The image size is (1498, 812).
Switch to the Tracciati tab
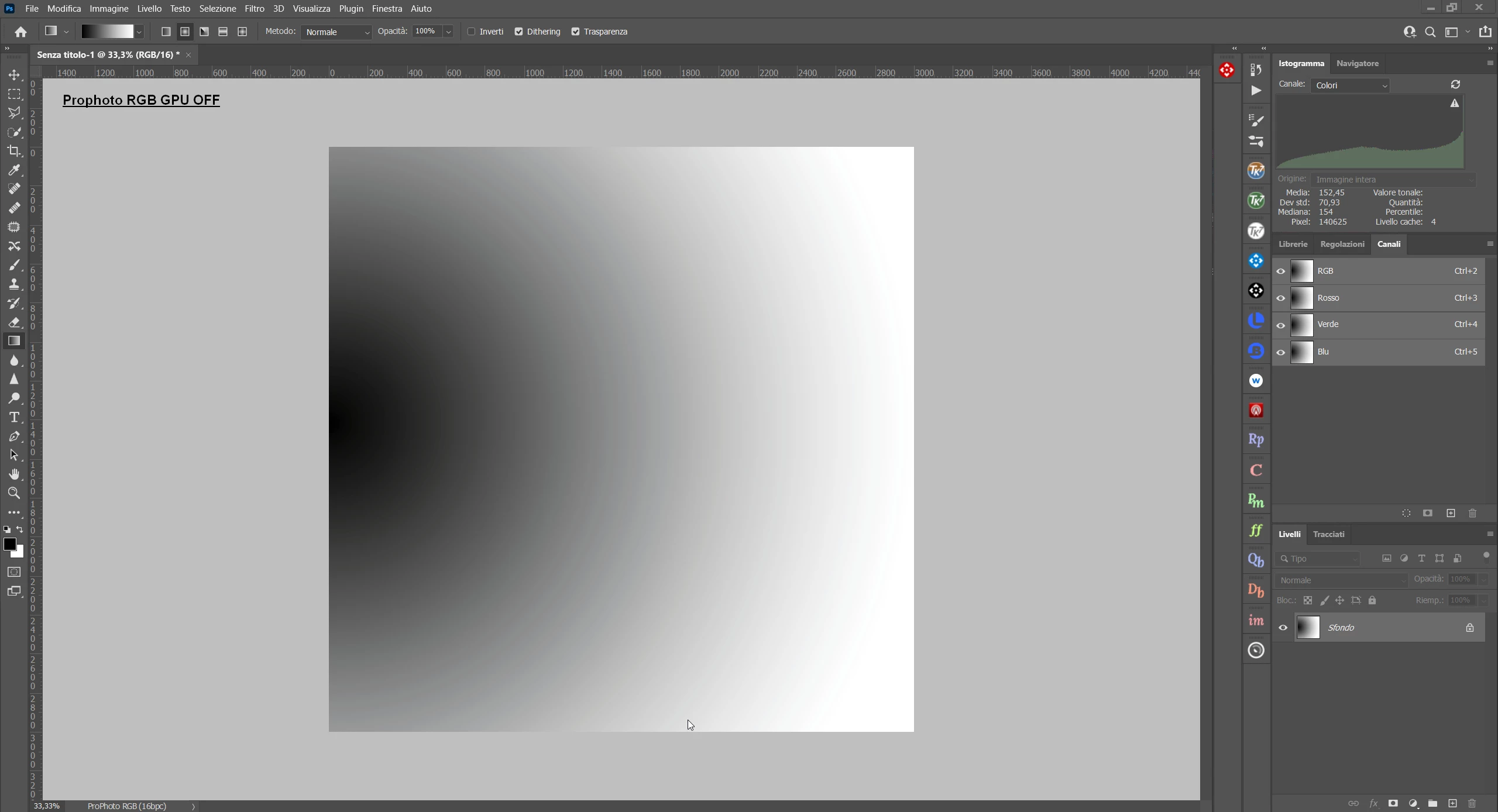[x=1328, y=534]
